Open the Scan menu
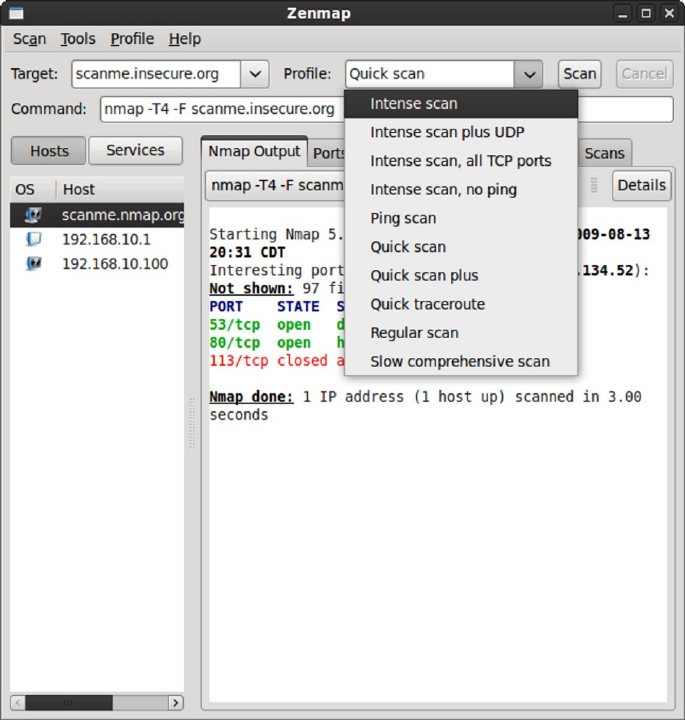Screen dimensions: 685x720 [x=29, y=39]
